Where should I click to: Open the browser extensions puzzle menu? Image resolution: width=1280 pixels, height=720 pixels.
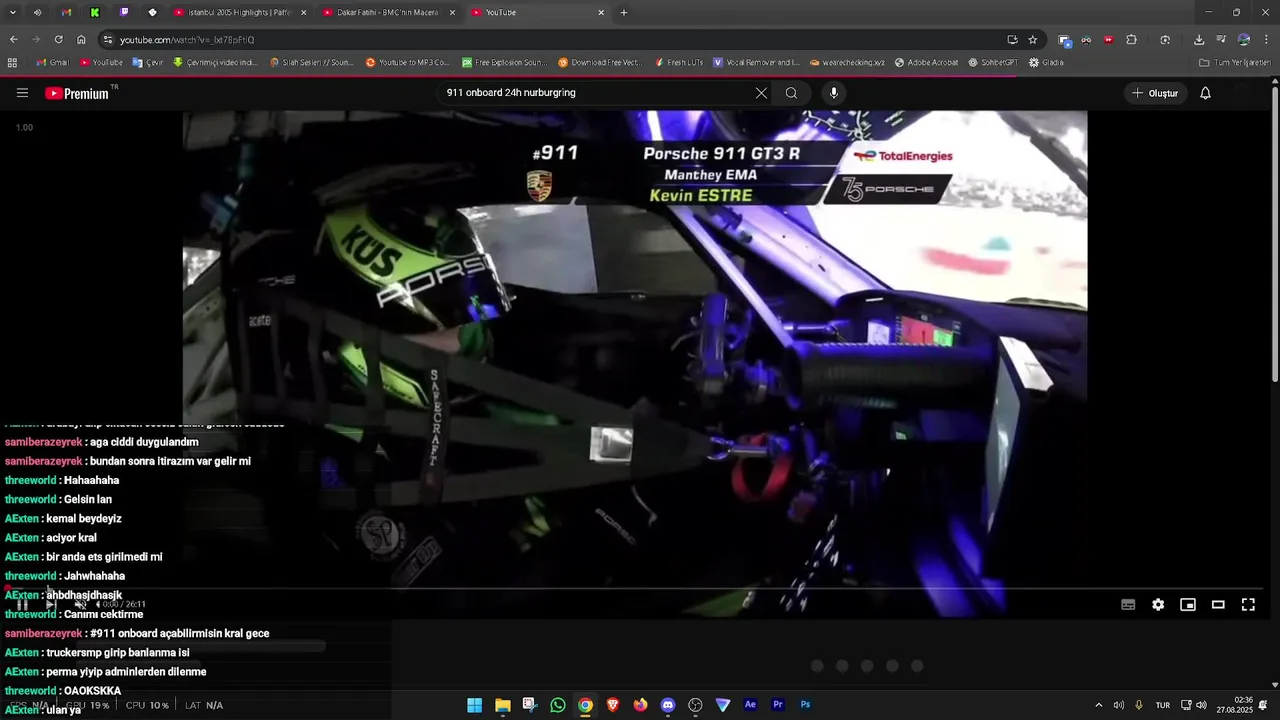(1131, 39)
